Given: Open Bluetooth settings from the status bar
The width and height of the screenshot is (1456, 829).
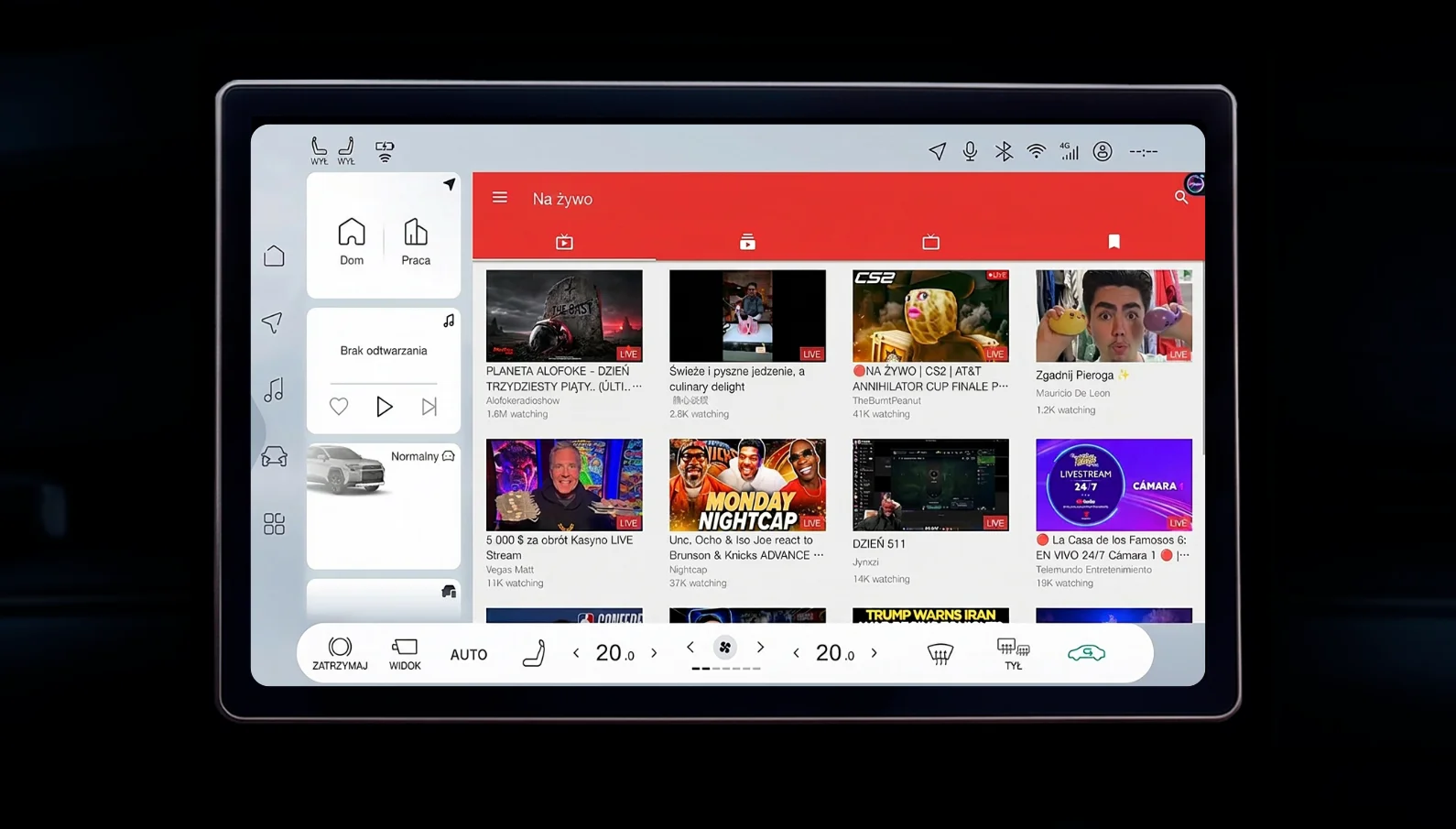Looking at the screenshot, I should [1004, 151].
